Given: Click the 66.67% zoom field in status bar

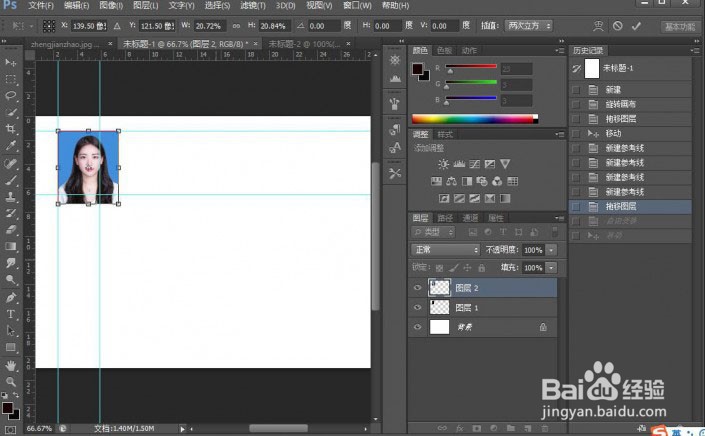Looking at the screenshot, I should [39, 428].
